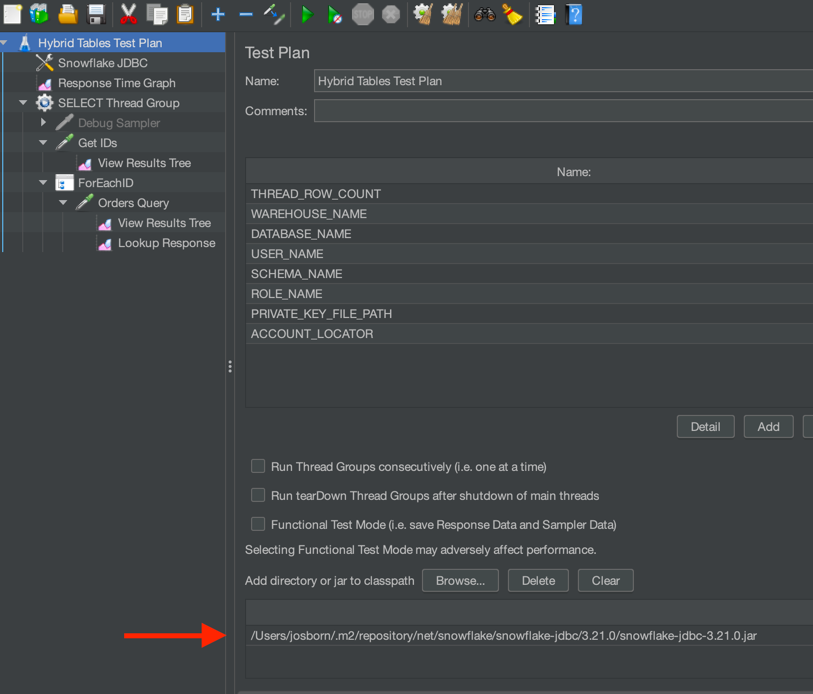
Task: Collapse the ForEachID controller node
Action: pos(43,183)
